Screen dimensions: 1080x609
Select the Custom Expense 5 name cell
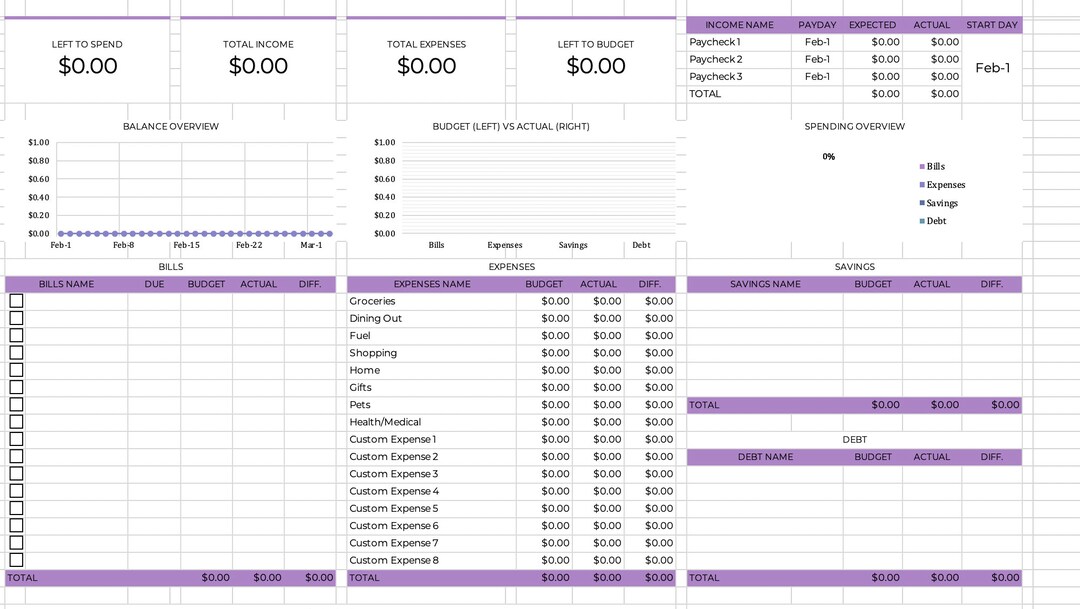[432, 508]
